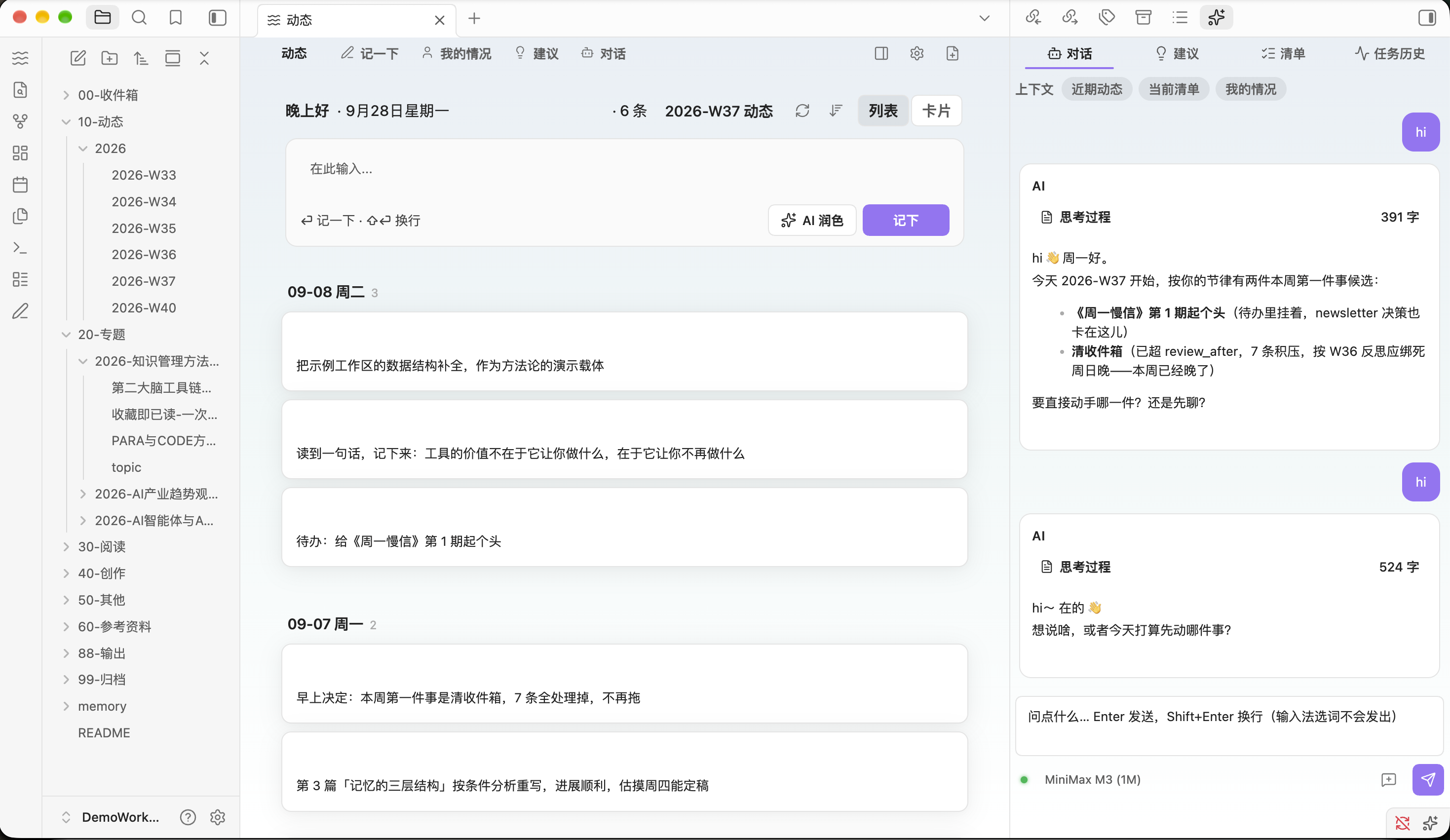Start a new chat icon

[1388, 780]
